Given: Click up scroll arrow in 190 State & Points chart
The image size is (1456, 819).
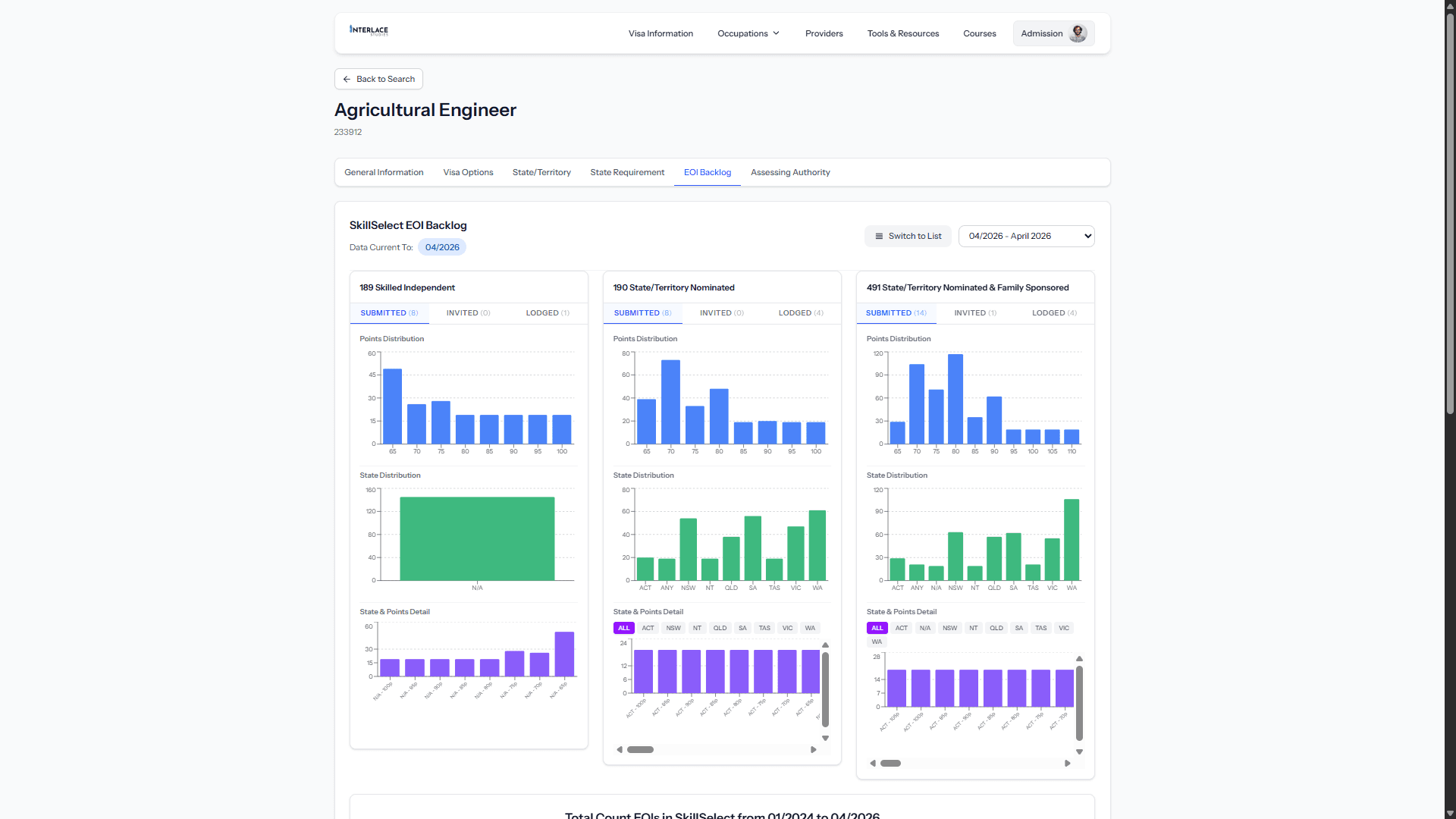Looking at the screenshot, I should (826, 645).
